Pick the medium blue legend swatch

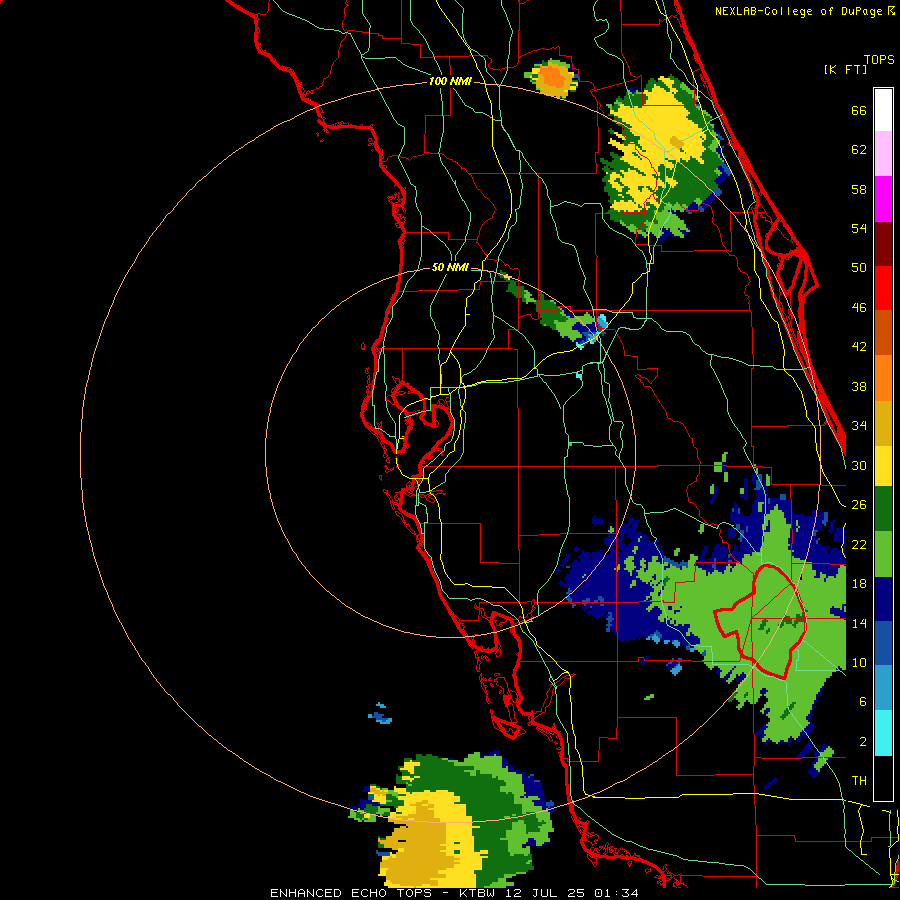[883, 643]
